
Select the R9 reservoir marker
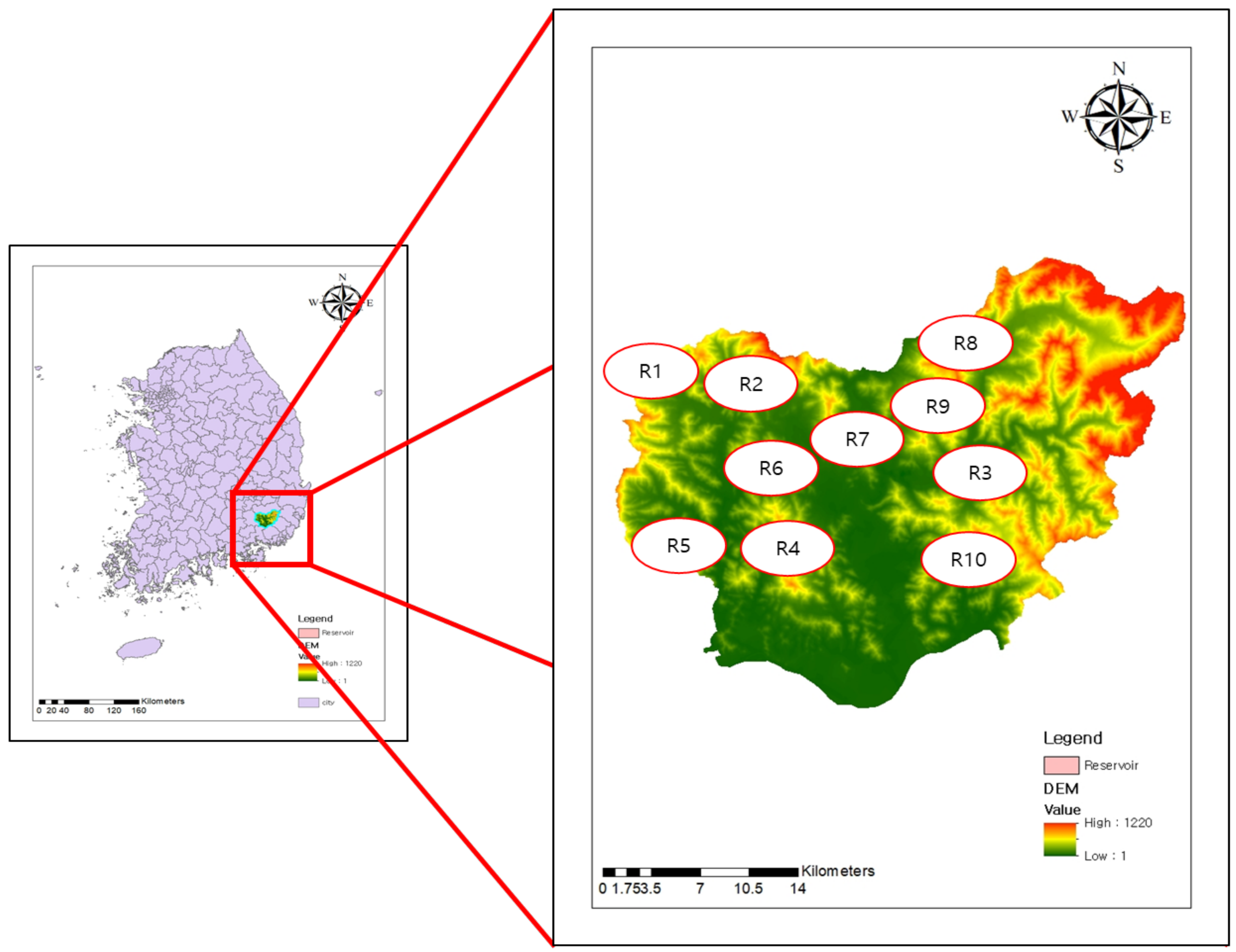click(937, 407)
